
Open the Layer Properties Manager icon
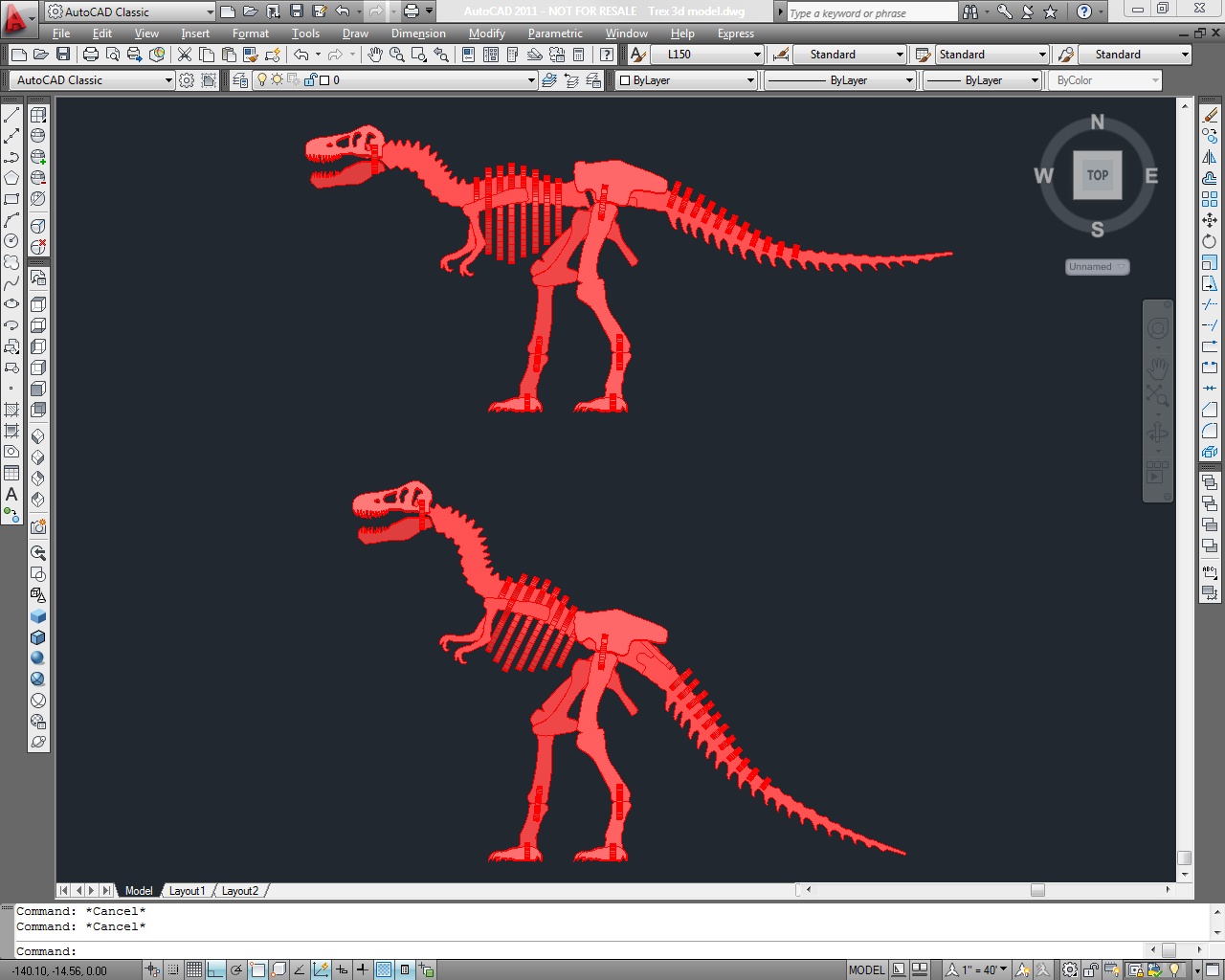point(239,80)
